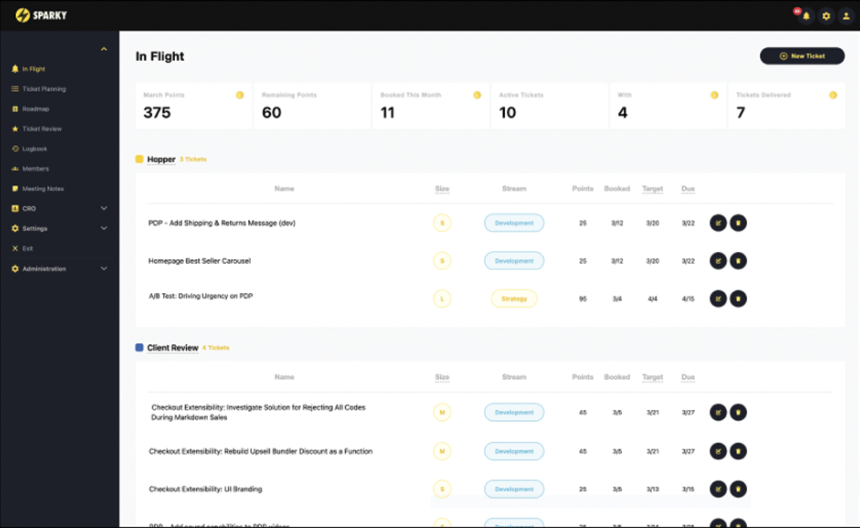Go to Roadmap in the sidebar

click(x=36, y=109)
